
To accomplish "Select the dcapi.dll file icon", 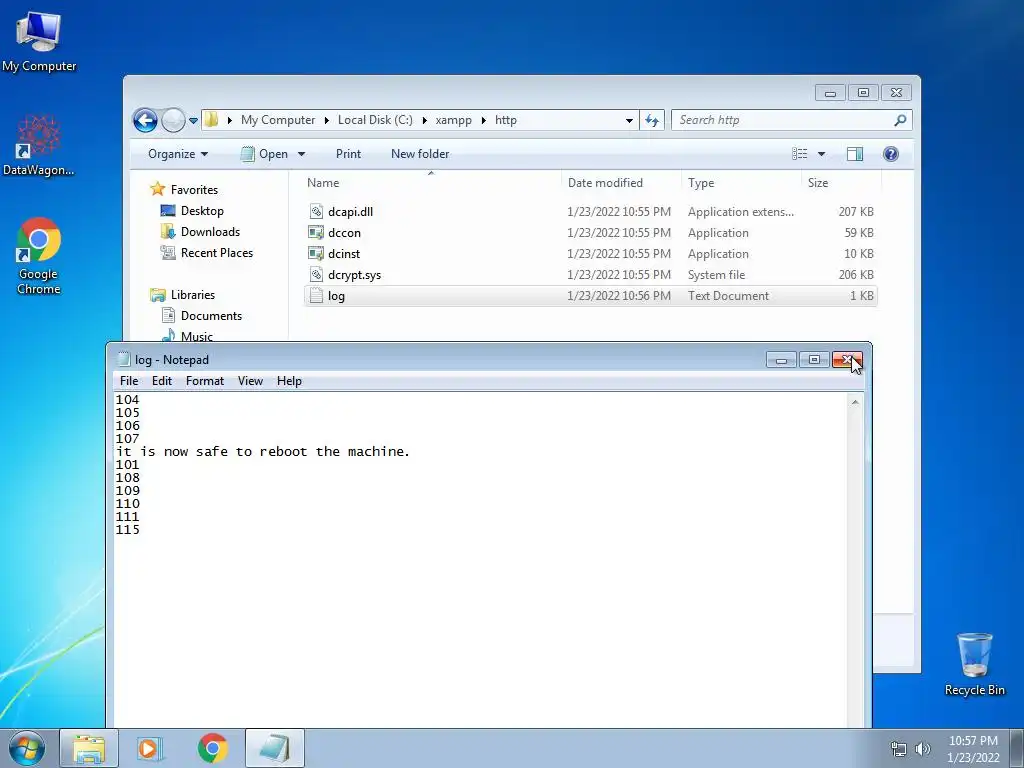I will [x=316, y=212].
